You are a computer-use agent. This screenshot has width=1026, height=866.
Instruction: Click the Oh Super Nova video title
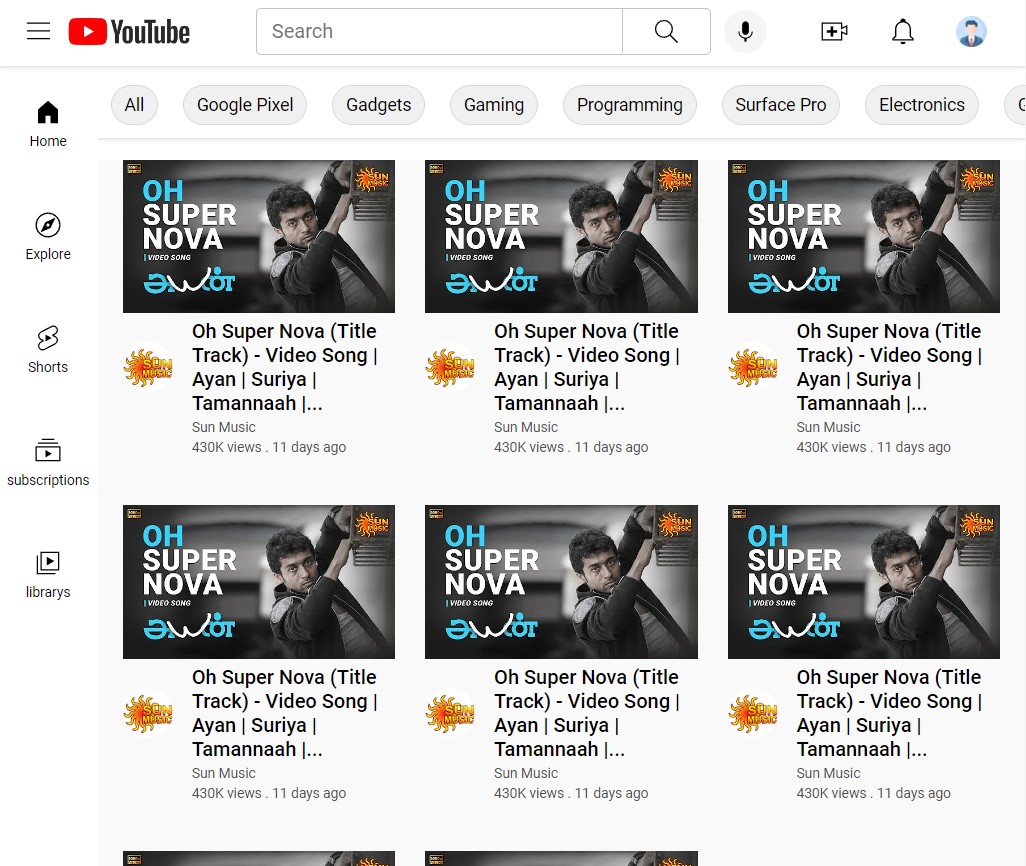284,367
